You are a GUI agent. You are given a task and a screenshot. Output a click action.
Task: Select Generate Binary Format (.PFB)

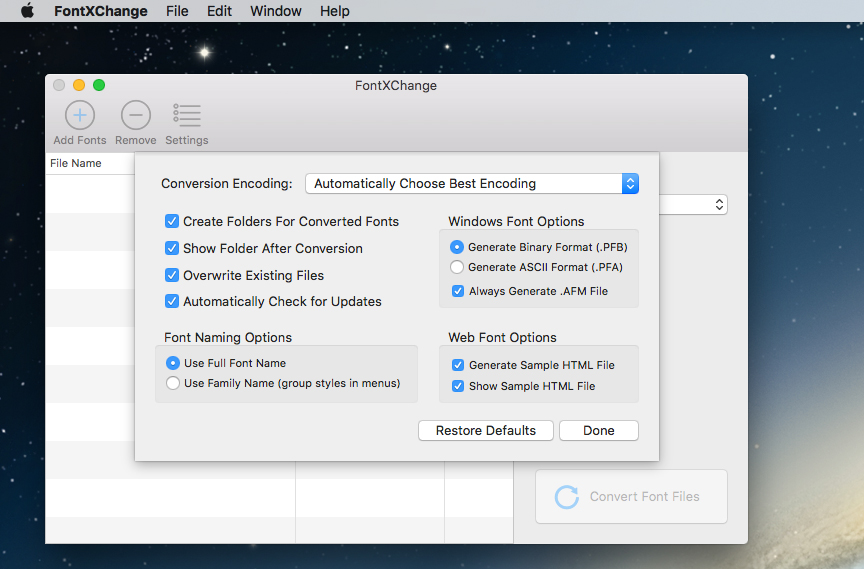point(457,247)
